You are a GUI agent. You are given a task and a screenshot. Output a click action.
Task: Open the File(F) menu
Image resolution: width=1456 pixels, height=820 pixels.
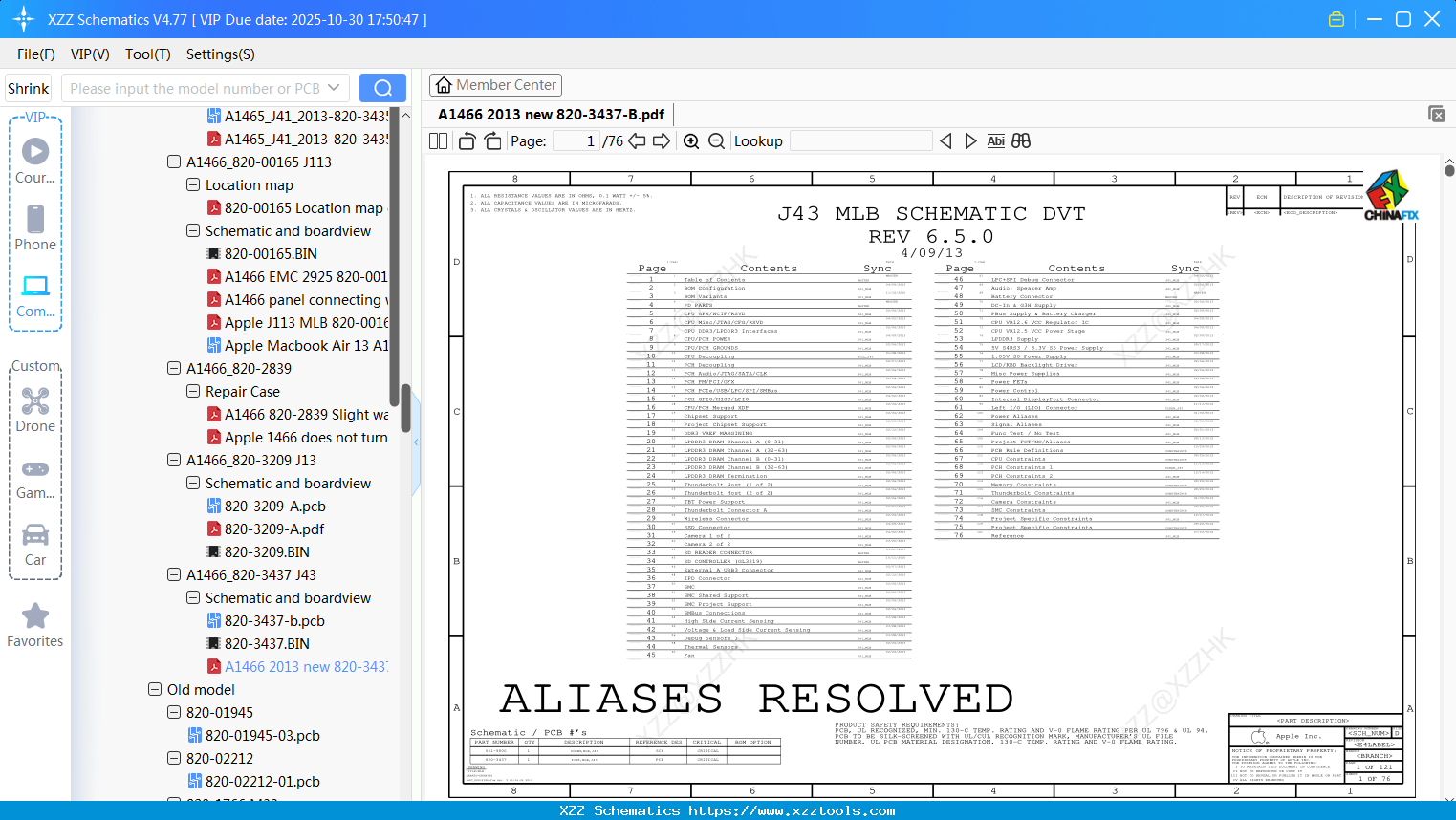tap(36, 54)
